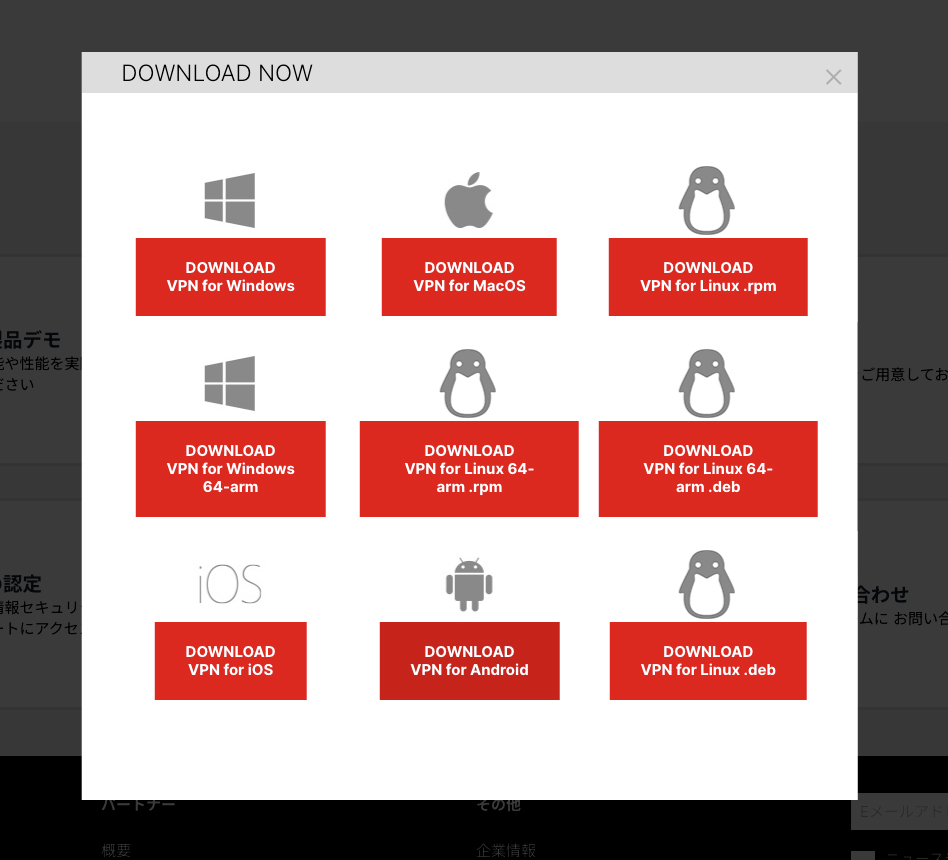Viewport: 948px width, 860px height.
Task: Download VPN for iOS
Action: 230,661
